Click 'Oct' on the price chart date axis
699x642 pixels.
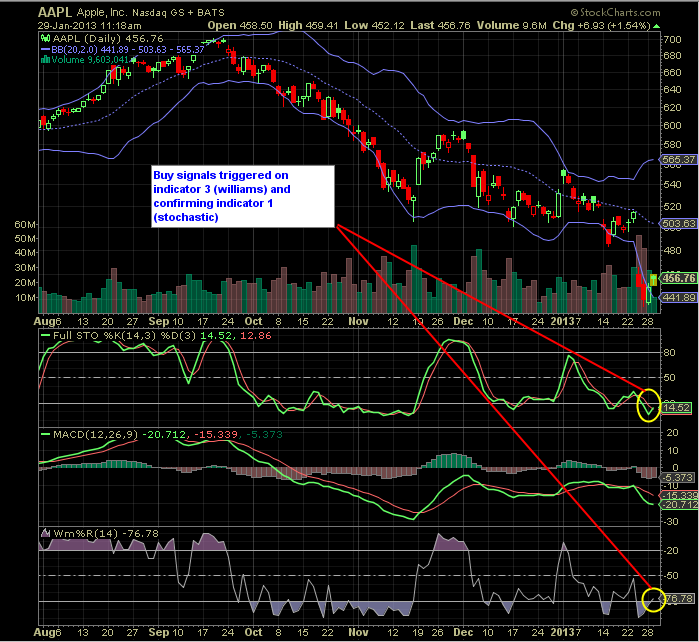click(x=253, y=321)
